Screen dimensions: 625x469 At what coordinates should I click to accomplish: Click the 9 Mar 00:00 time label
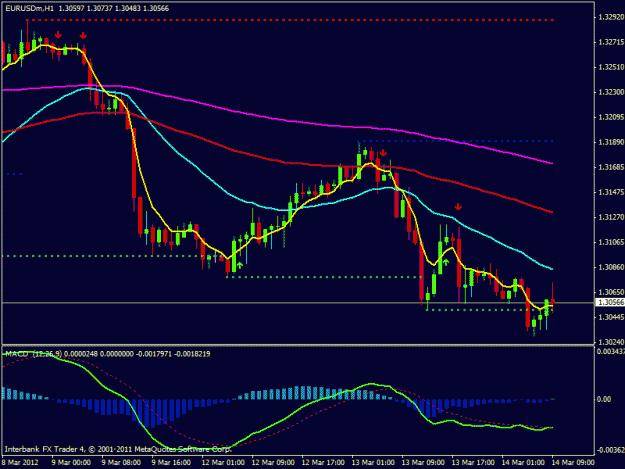pyautogui.click(x=71, y=462)
